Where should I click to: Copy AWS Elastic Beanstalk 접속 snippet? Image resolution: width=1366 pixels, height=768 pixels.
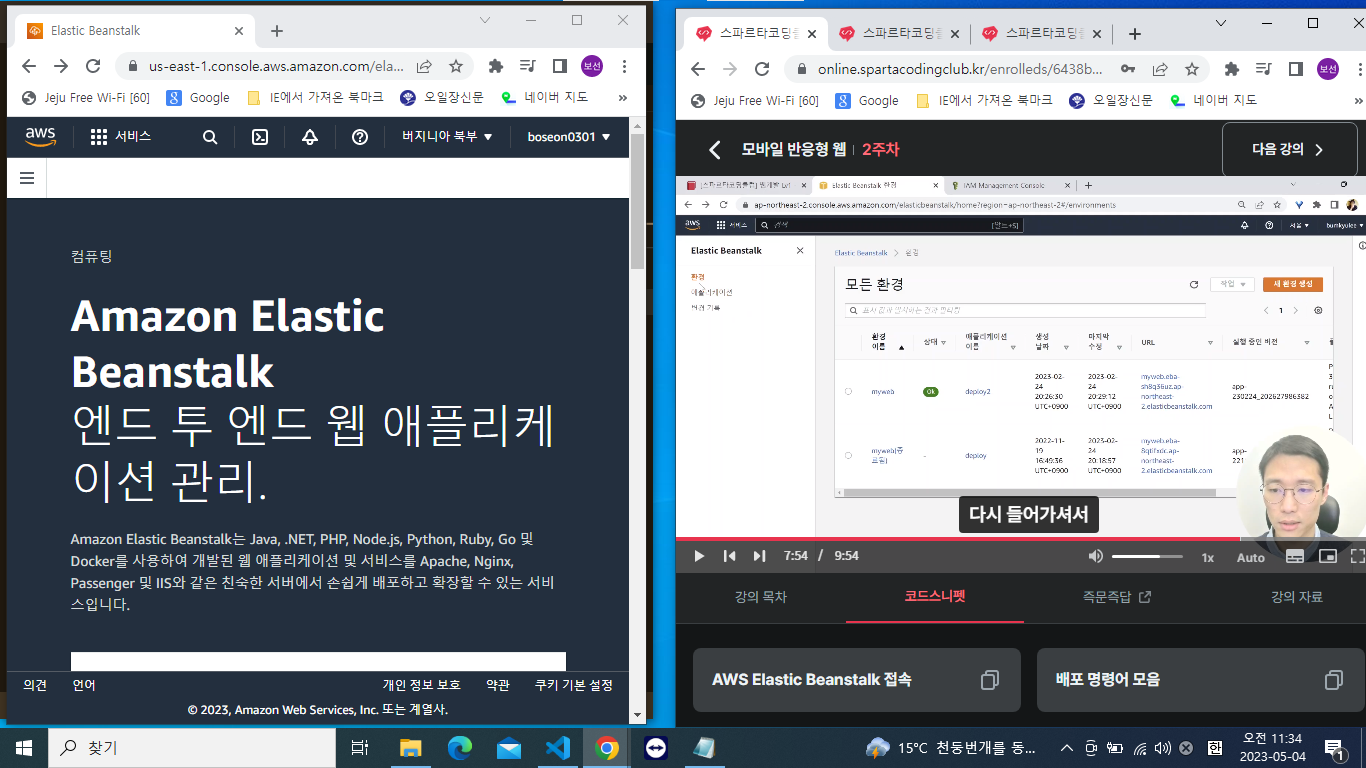tap(989, 680)
